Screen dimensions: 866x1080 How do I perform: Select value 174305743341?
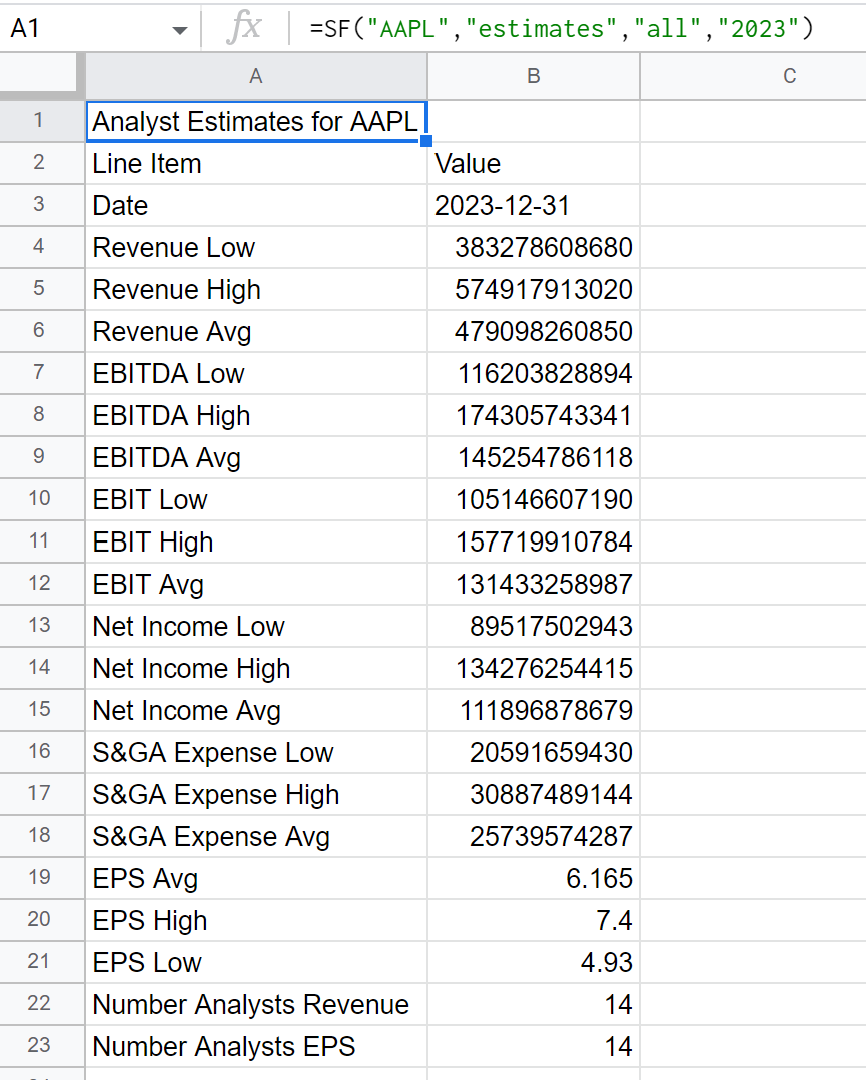click(533, 415)
